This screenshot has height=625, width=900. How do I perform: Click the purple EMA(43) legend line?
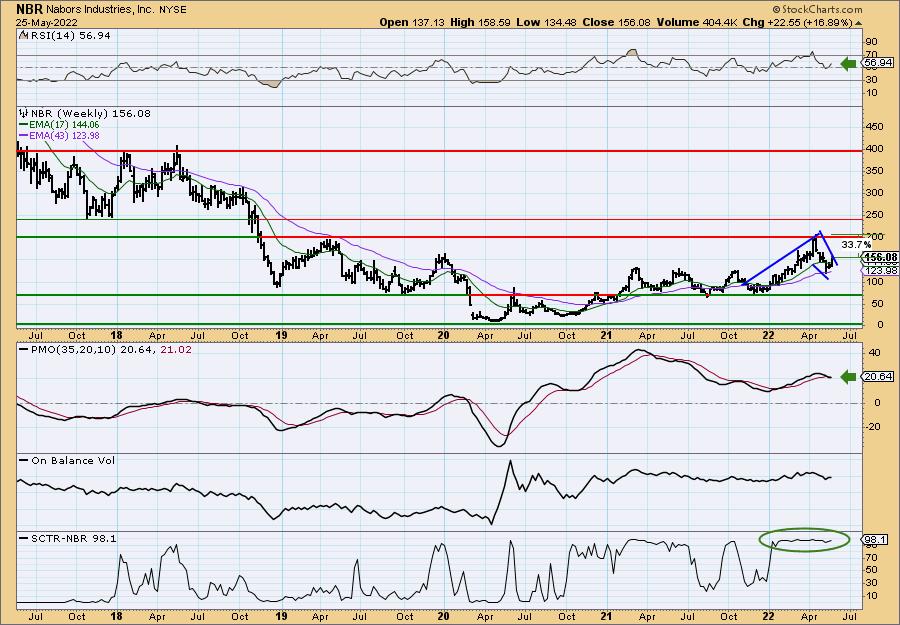point(23,135)
